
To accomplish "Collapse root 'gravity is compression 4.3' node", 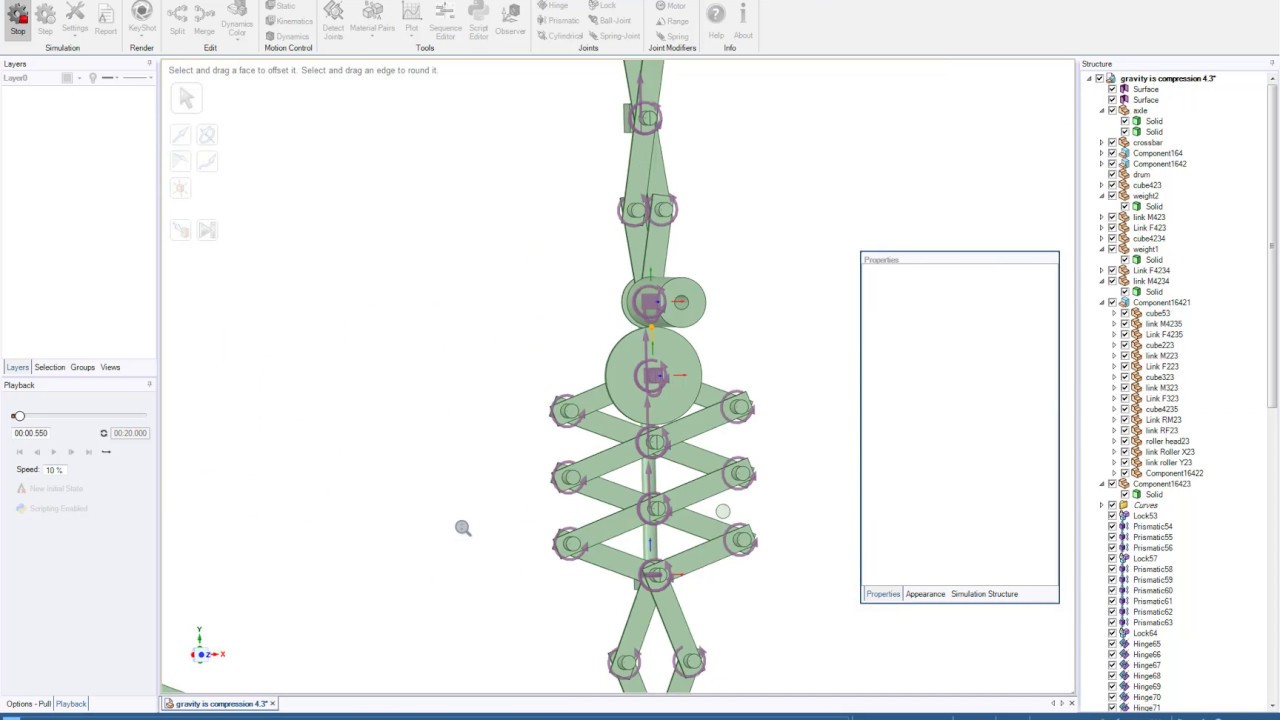I will click(1089, 79).
